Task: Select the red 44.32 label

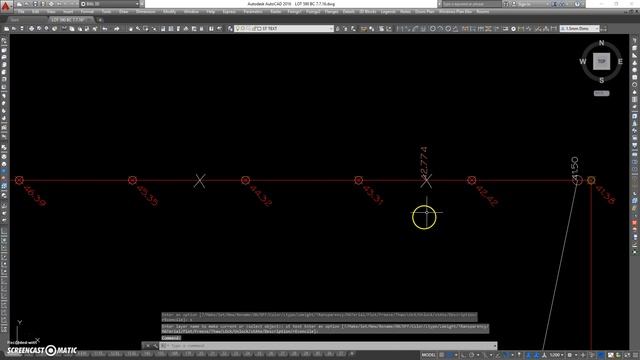Action: [260, 196]
